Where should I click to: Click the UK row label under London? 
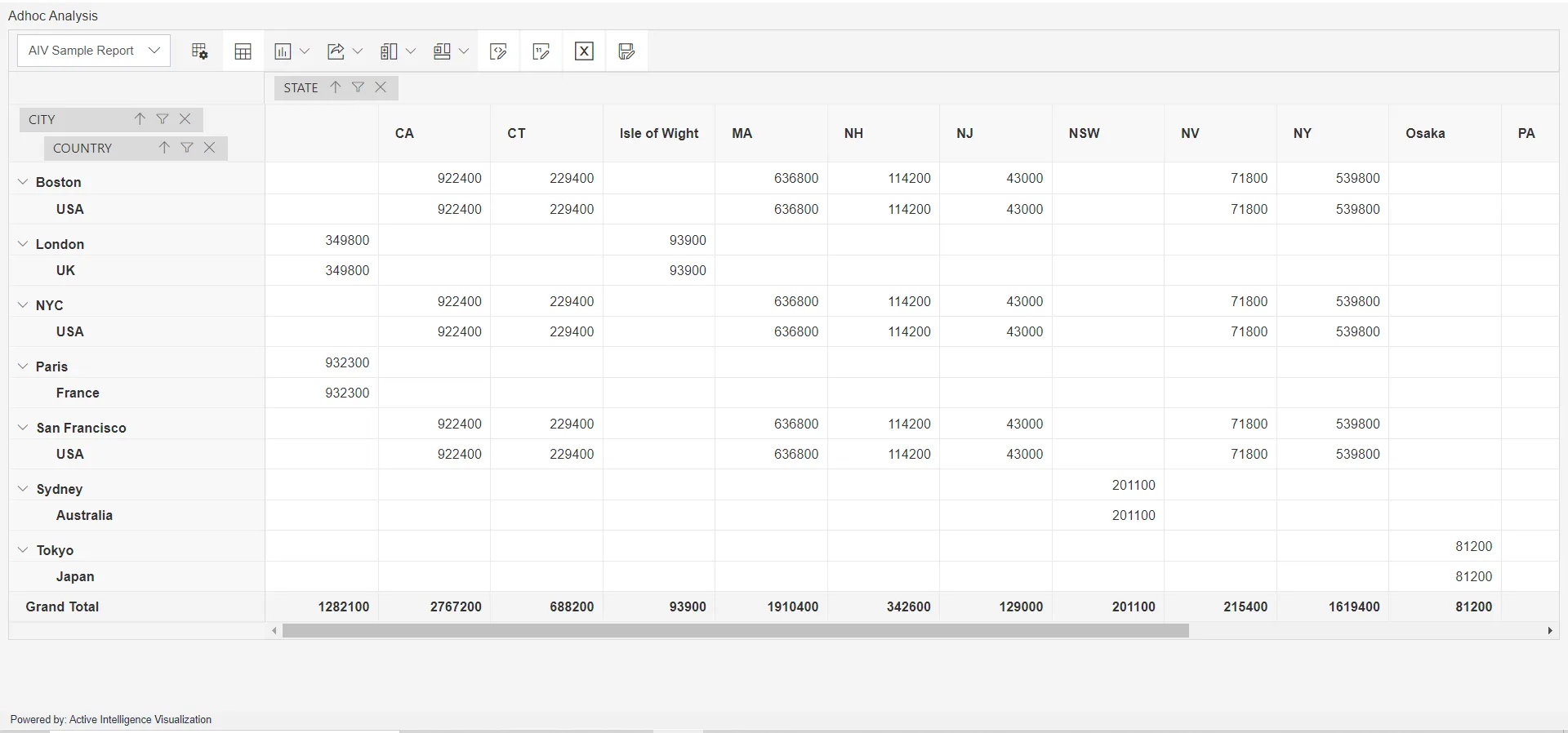pos(65,270)
